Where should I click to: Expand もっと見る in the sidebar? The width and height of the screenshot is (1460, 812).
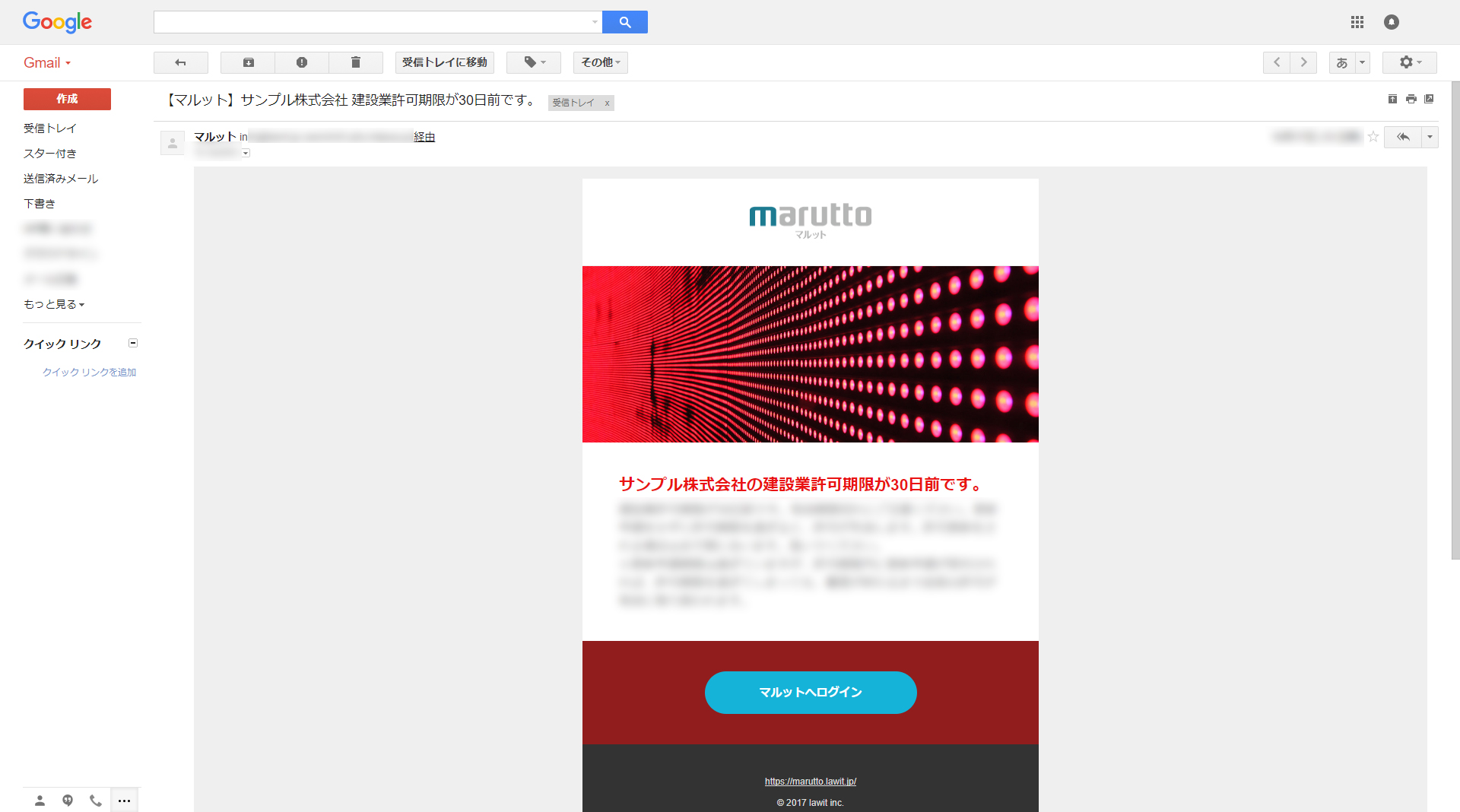[x=53, y=304]
